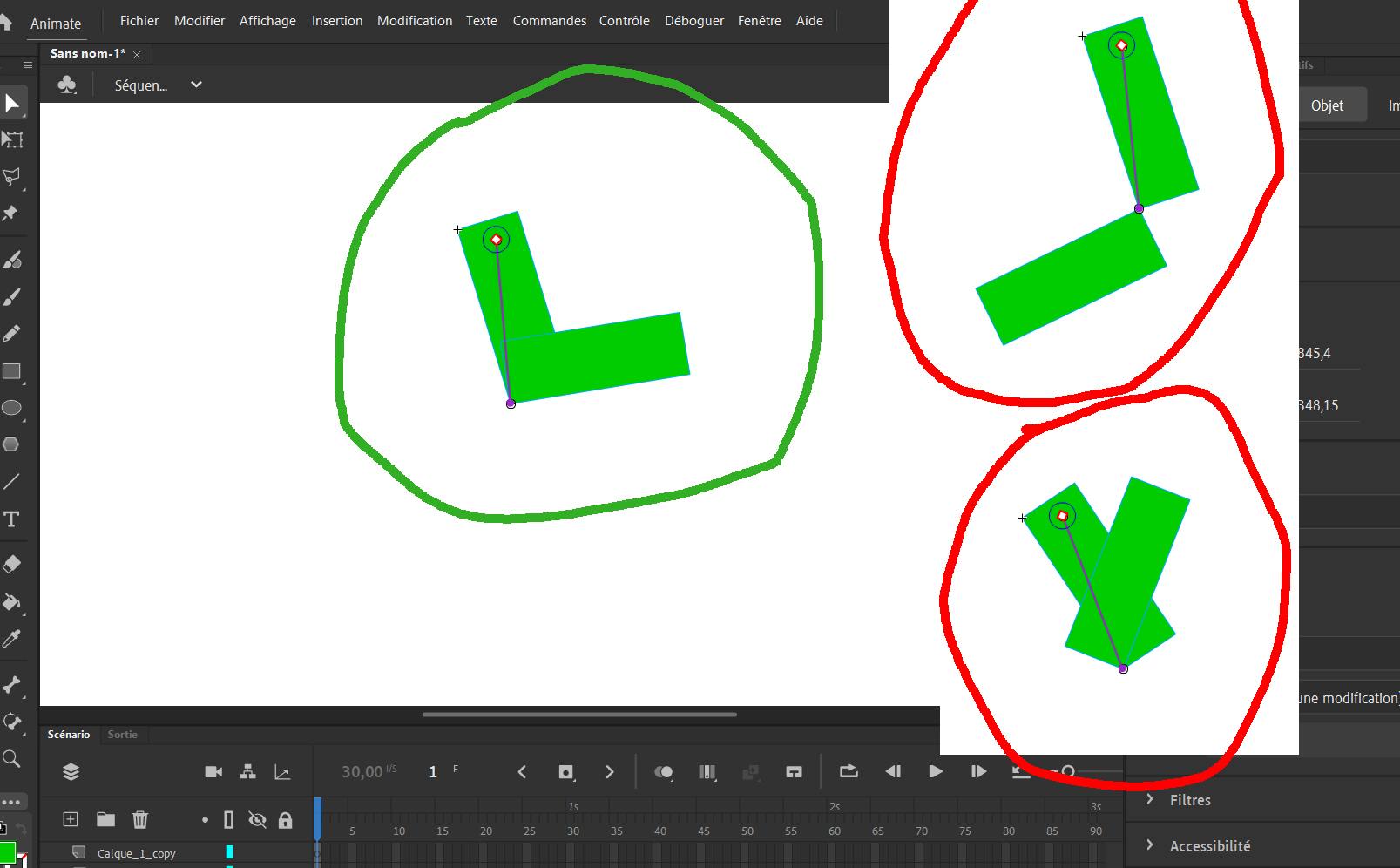
Task: Toggle Onion Skin mode
Action: point(663,771)
